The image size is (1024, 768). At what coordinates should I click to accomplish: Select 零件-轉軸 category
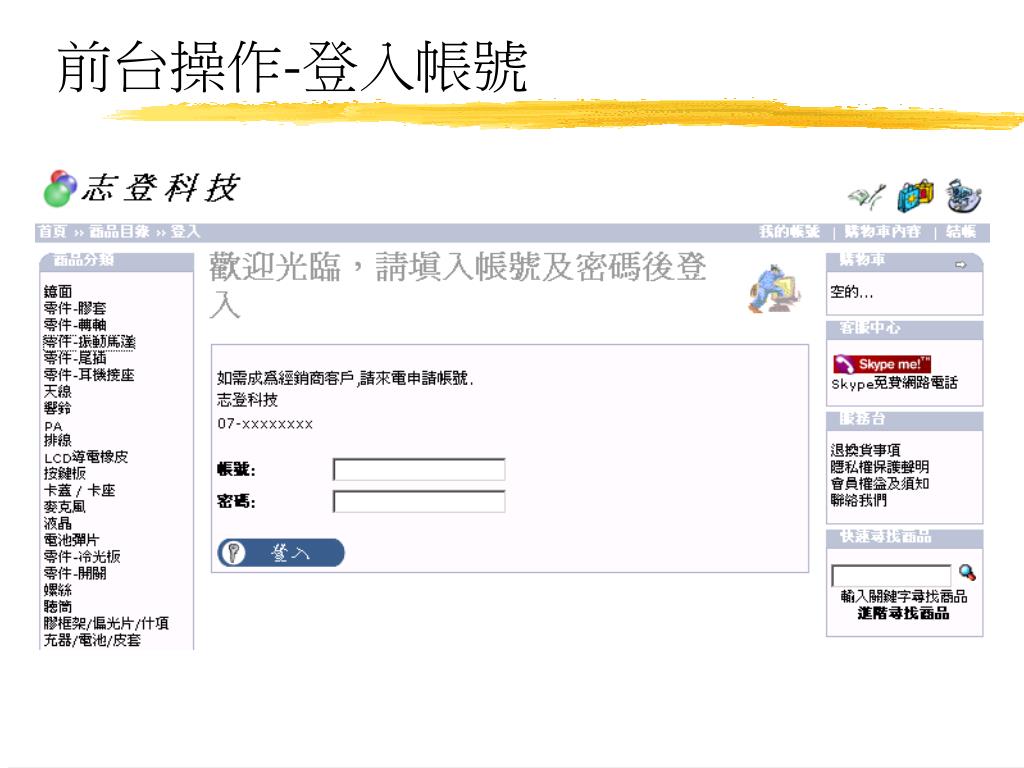click(74, 325)
